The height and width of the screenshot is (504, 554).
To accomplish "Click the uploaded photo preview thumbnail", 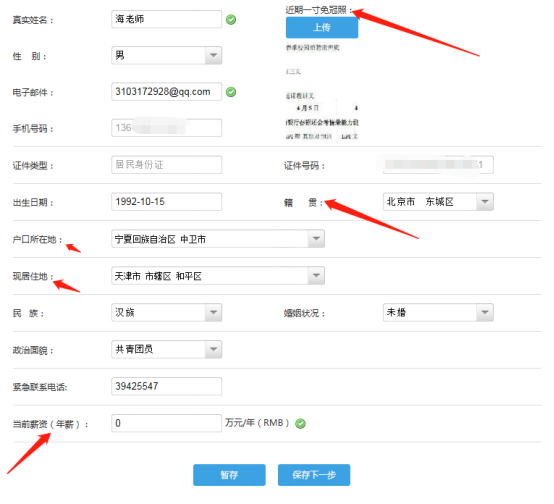I will coord(322,92).
